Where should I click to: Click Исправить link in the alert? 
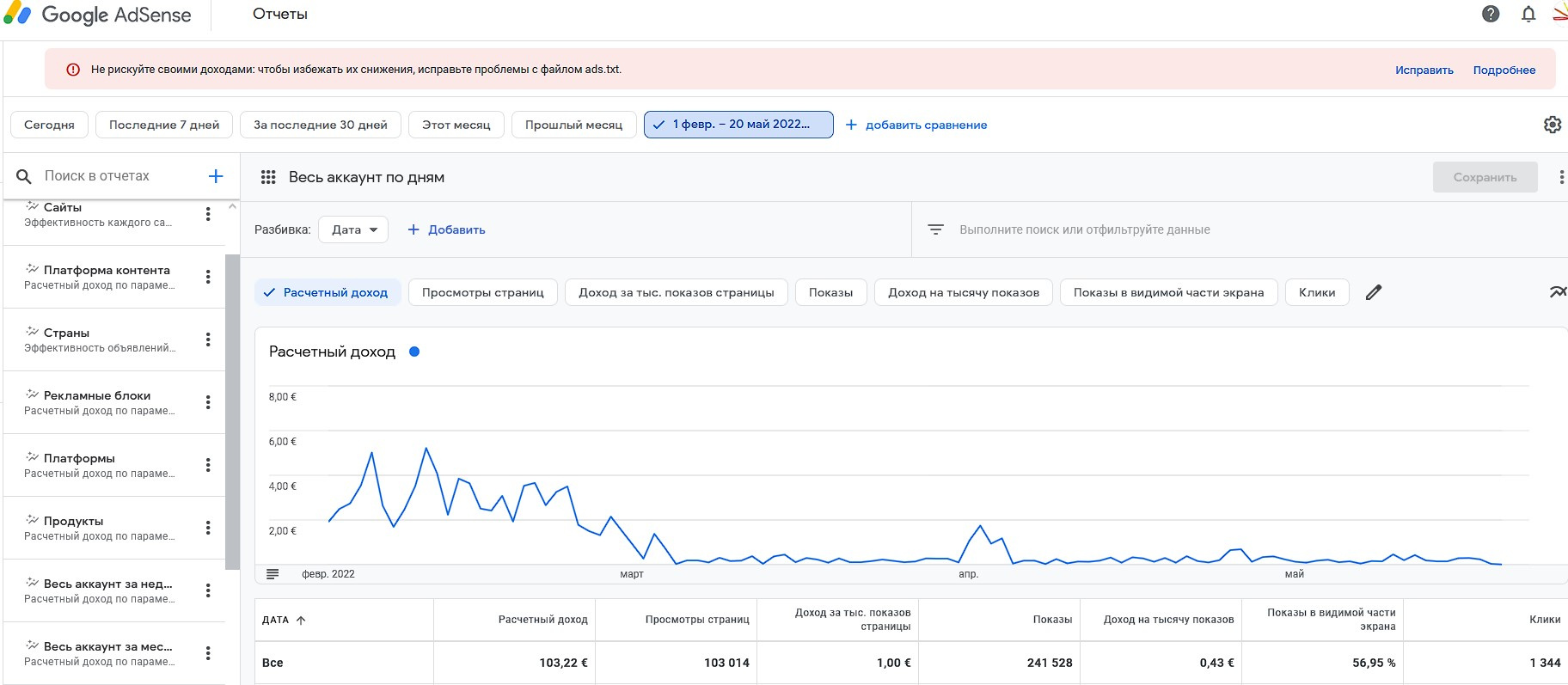point(1424,70)
